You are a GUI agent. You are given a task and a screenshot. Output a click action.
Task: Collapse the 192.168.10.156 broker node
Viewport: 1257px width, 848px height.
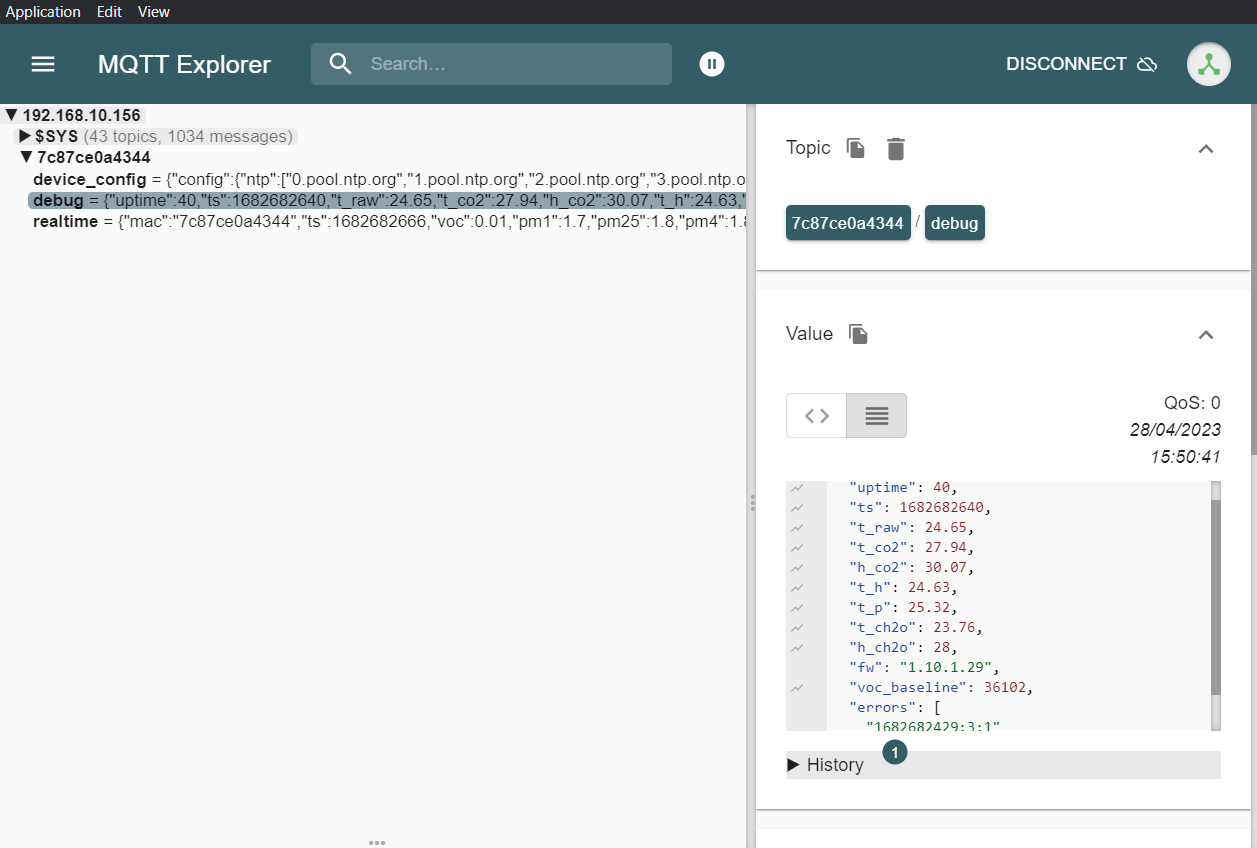click(12, 116)
